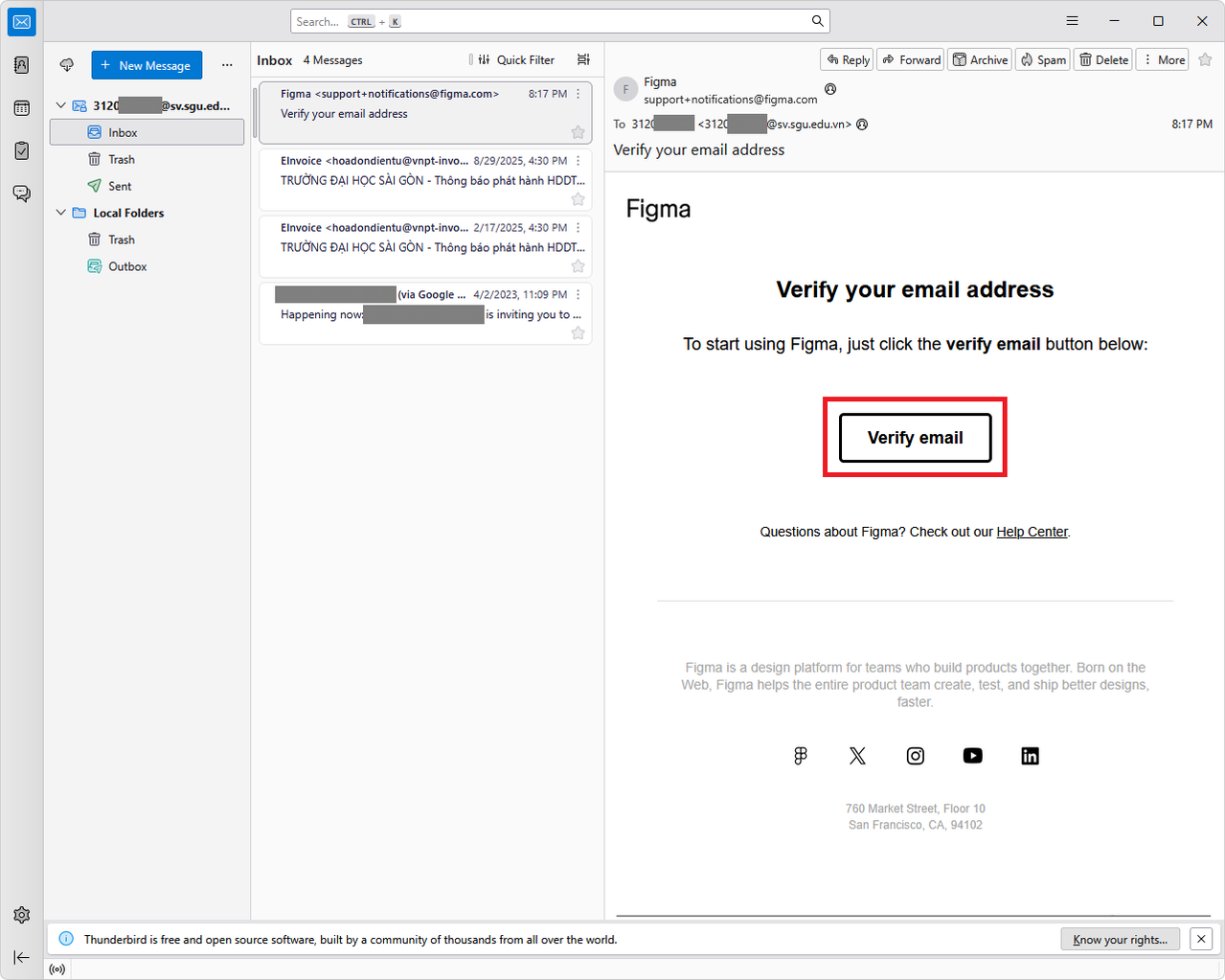The height and width of the screenshot is (980, 1225).
Task: Click Figma sender avatar
Action: click(x=625, y=89)
